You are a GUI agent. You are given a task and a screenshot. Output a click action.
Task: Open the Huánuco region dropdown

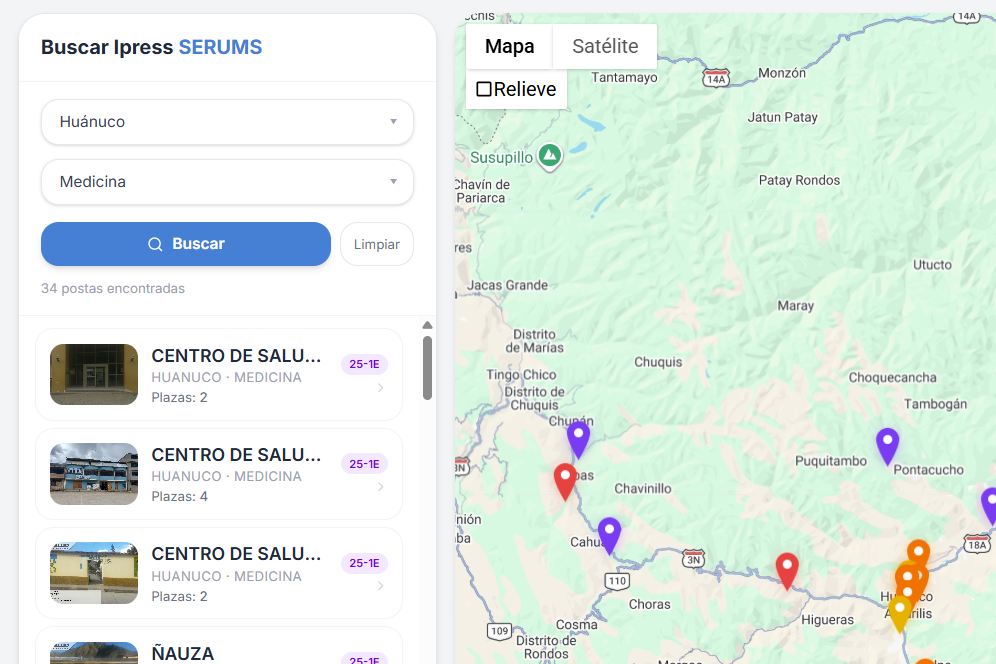tap(227, 121)
